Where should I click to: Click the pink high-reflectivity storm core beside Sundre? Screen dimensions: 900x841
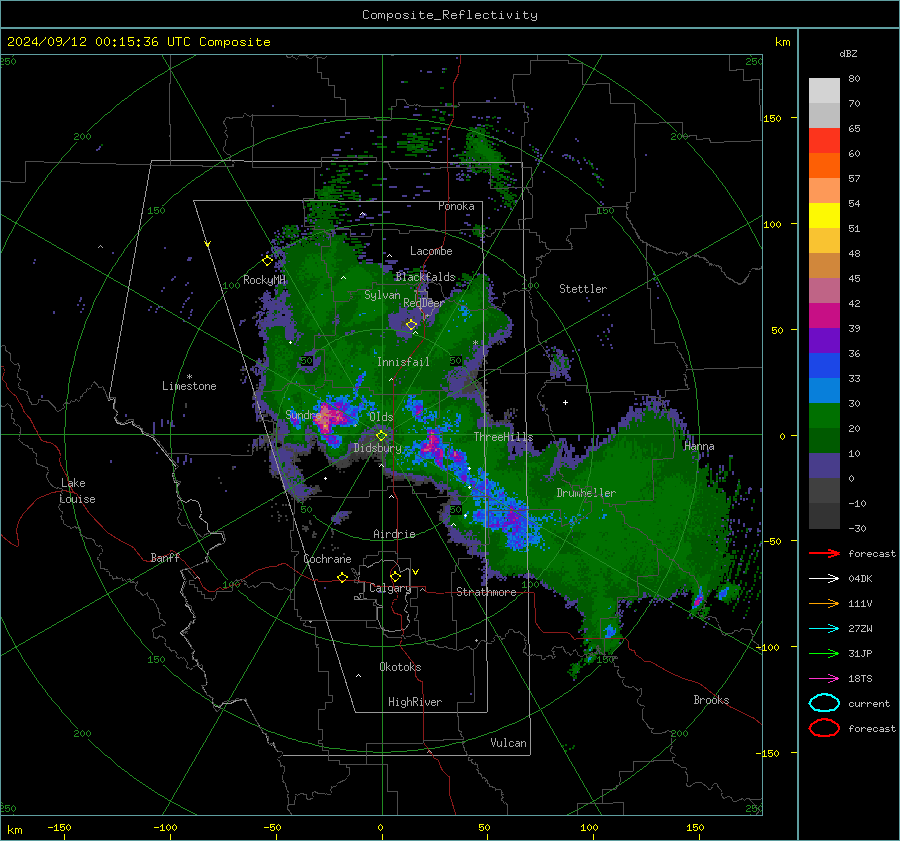click(328, 417)
